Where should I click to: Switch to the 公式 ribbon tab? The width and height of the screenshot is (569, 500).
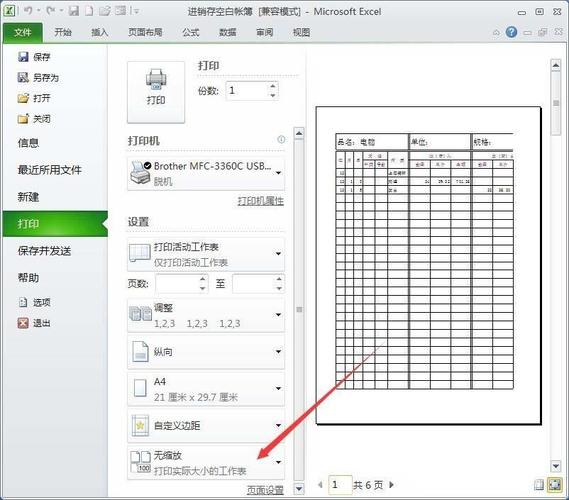[191, 32]
